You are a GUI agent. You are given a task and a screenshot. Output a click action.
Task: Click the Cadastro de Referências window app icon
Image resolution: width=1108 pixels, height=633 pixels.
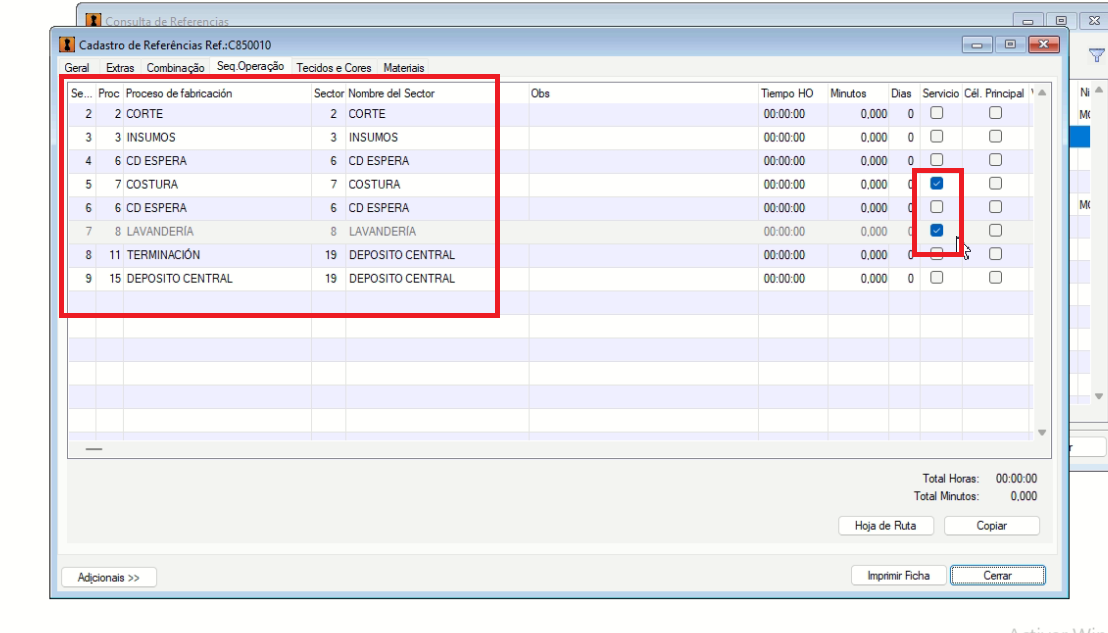tap(66, 45)
